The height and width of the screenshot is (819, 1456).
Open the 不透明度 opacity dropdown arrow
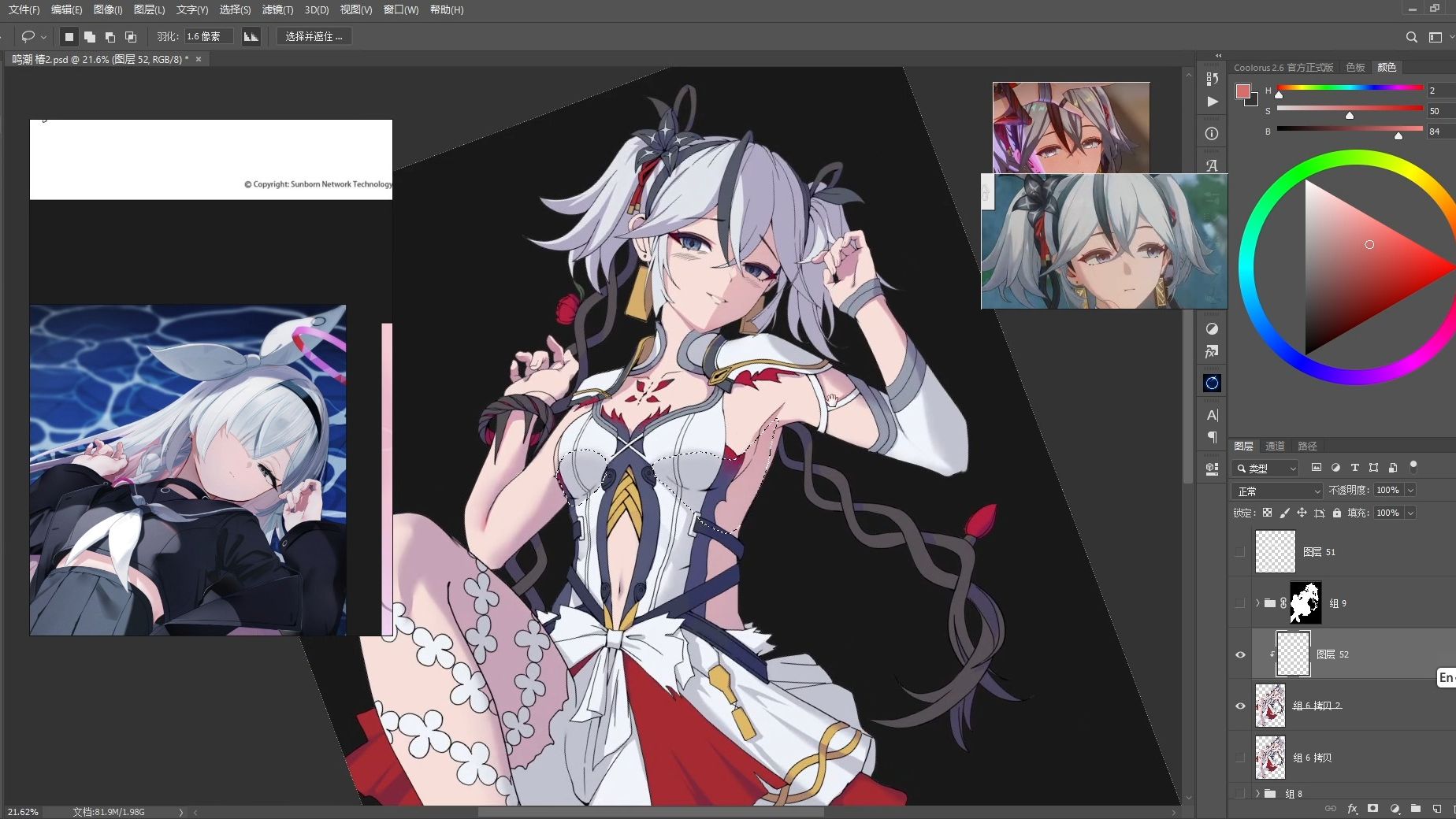coord(1410,491)
